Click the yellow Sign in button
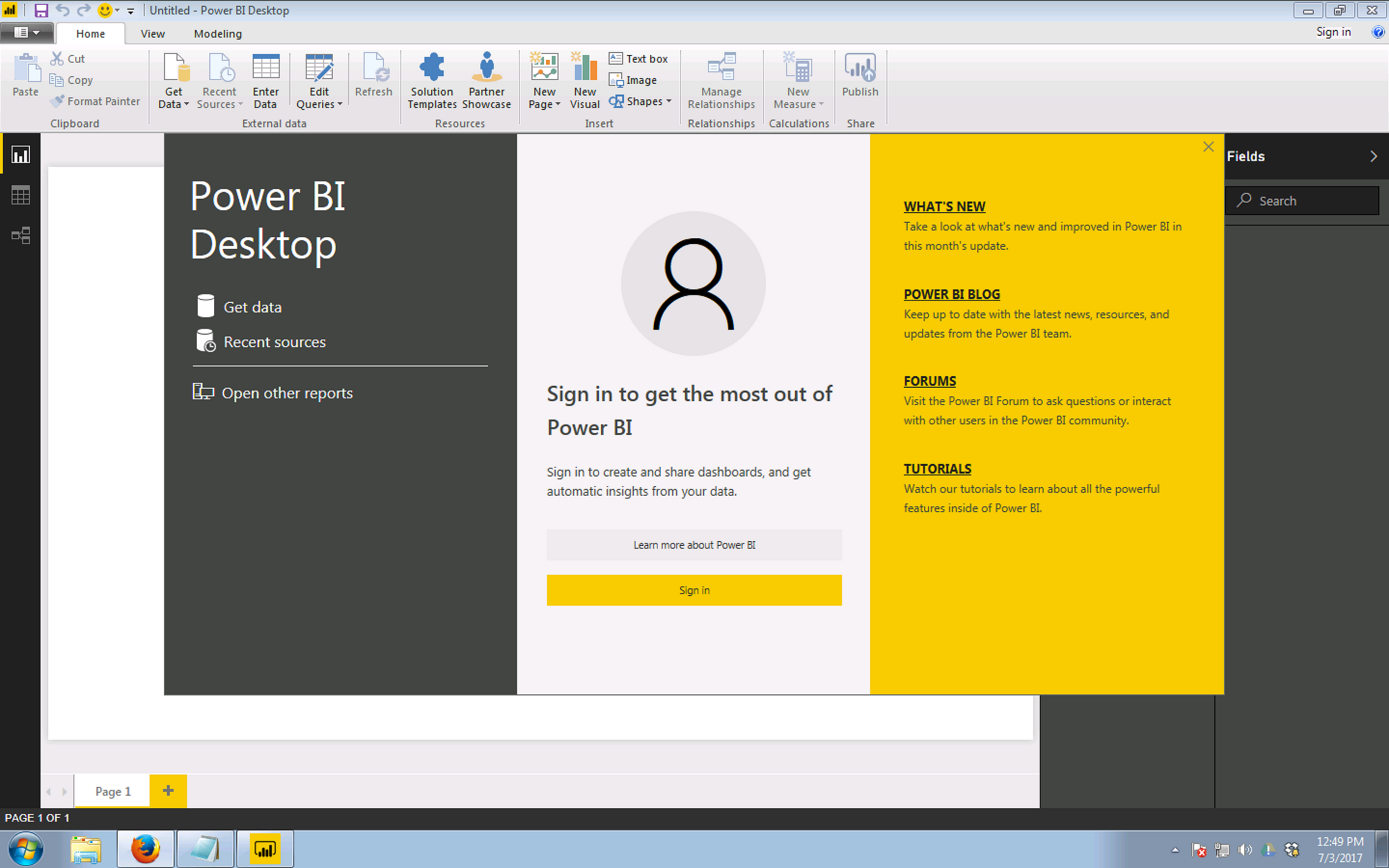Screen dimensions: 1389x868 (694, 590)
